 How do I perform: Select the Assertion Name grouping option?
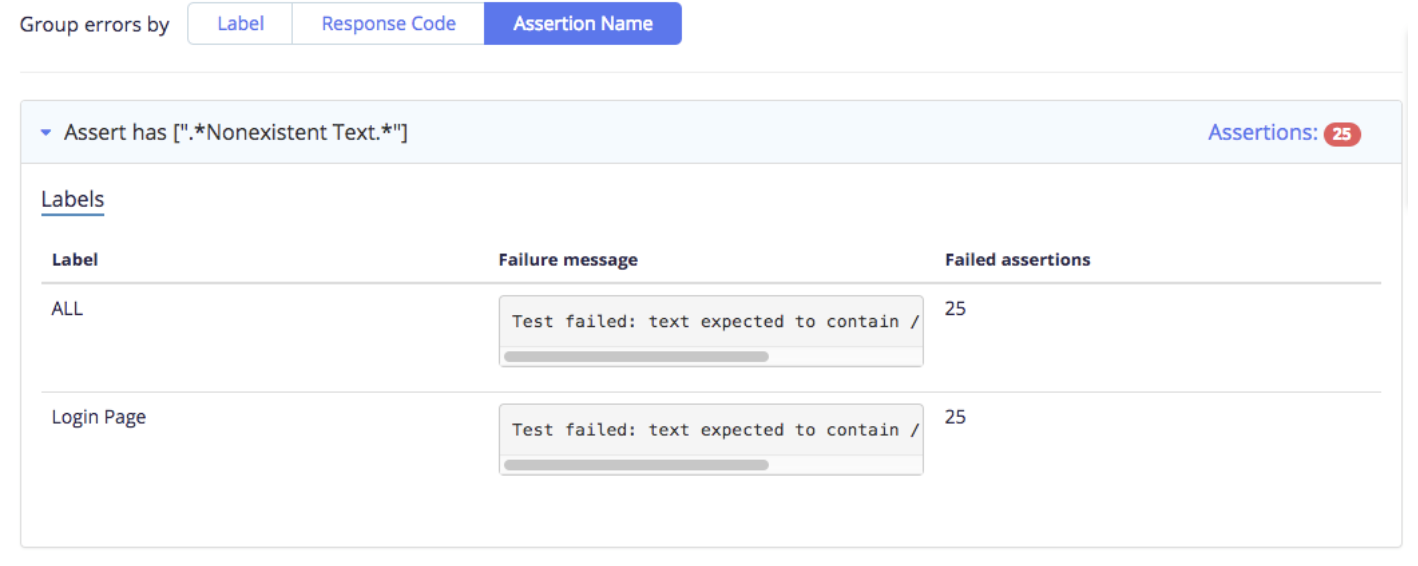(583, 23)
